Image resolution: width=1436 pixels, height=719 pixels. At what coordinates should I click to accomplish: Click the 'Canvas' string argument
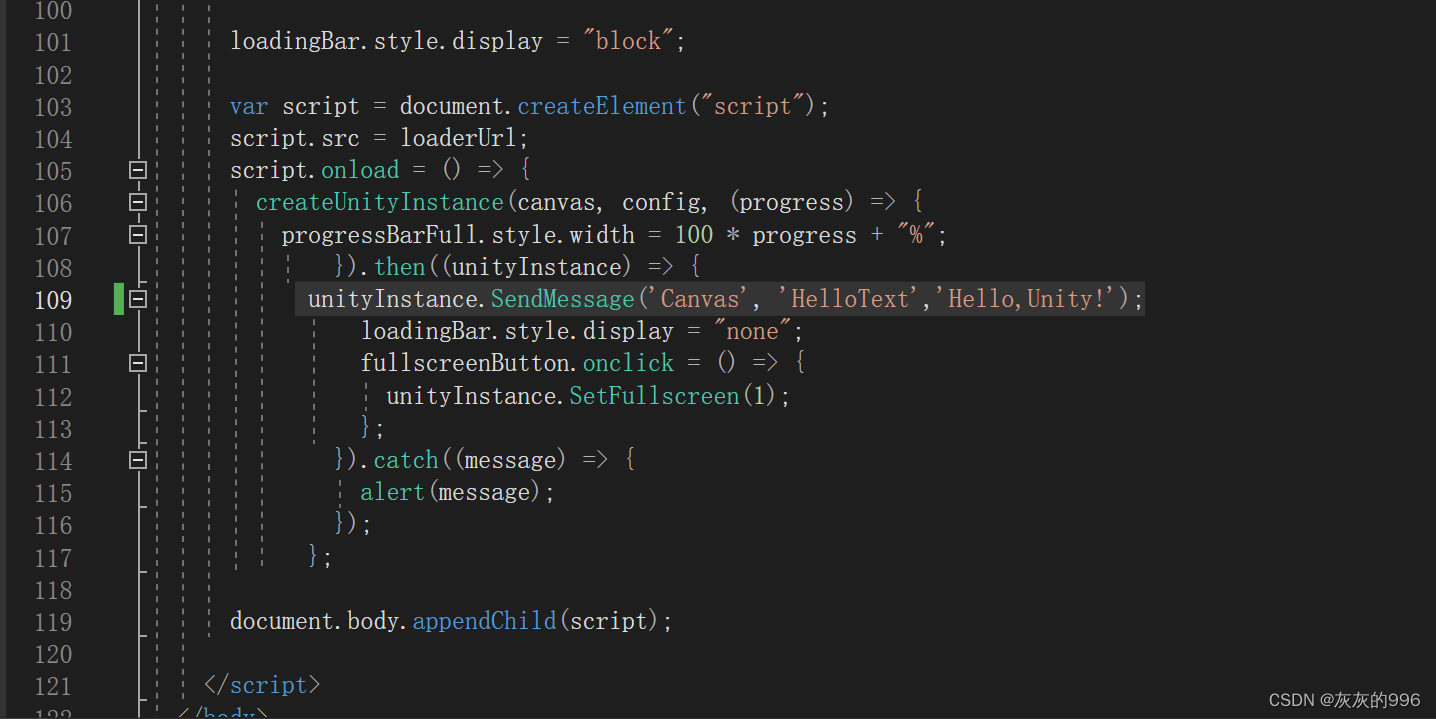(x=700, y=299)
